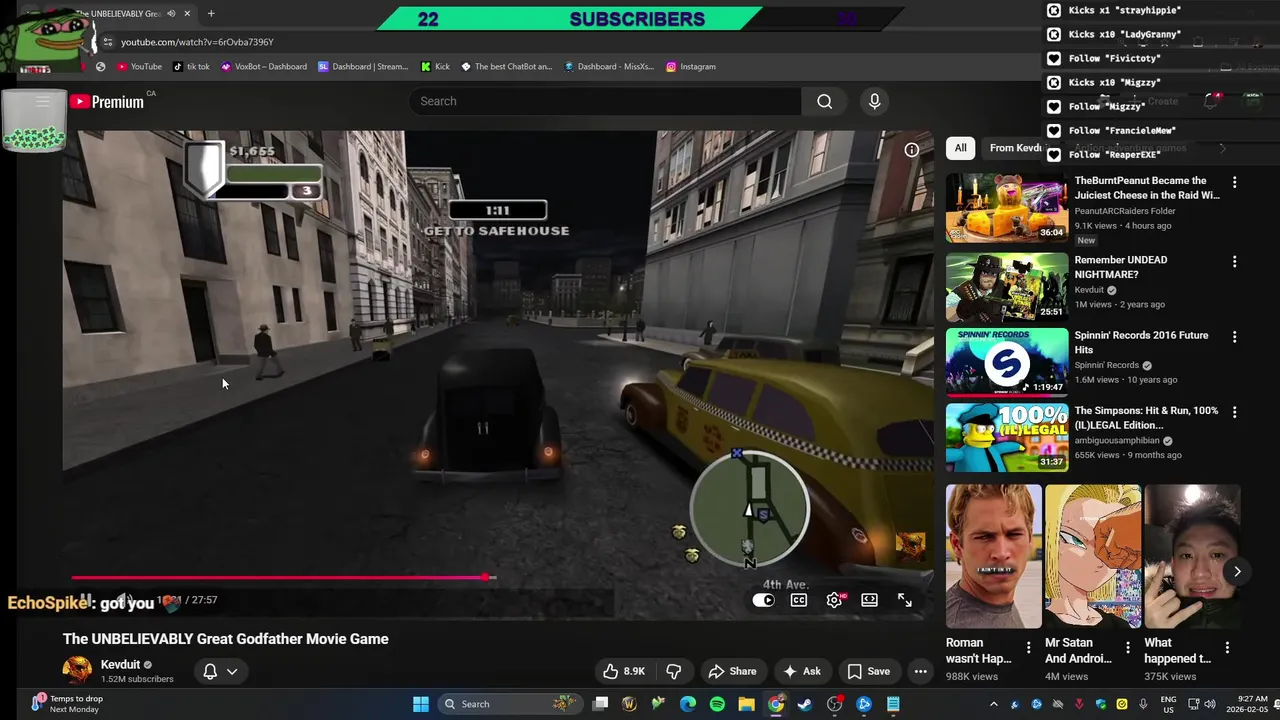Show hidden system tray icons

pos(993,704)
